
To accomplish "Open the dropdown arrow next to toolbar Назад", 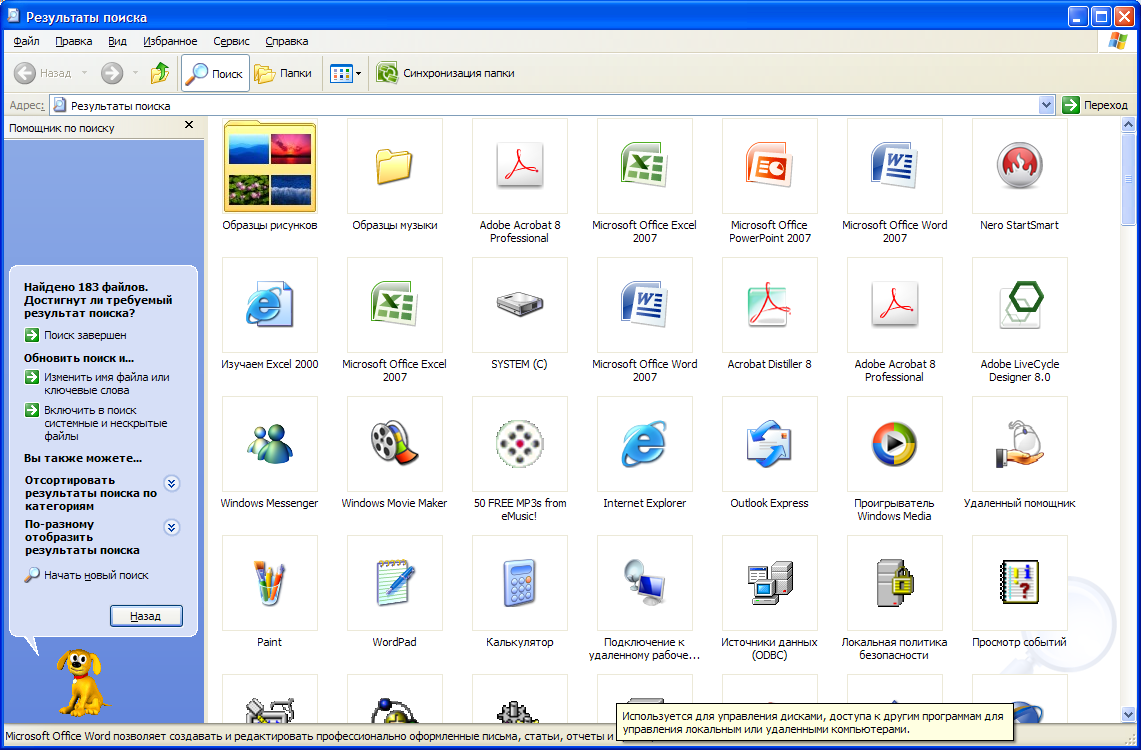I will 84,73.
